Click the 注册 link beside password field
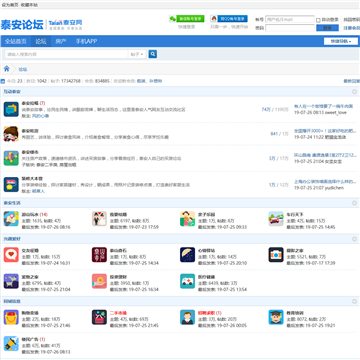This screenshot has height=360, width=360. tap(352, 28)
